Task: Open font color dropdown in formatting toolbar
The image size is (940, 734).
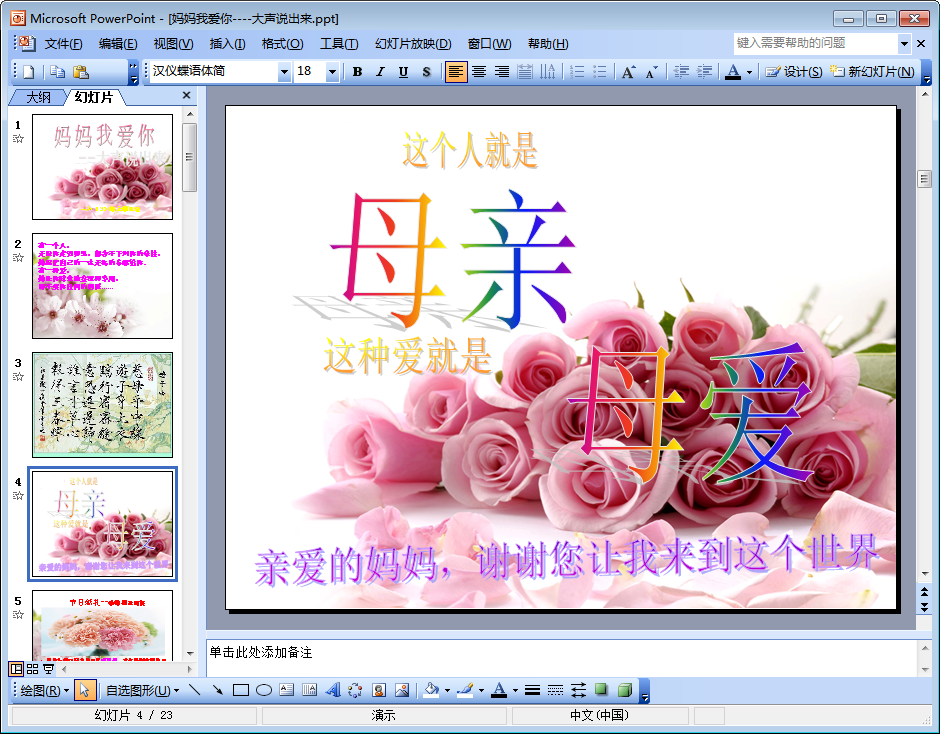Action: click(x=749, y=73)
